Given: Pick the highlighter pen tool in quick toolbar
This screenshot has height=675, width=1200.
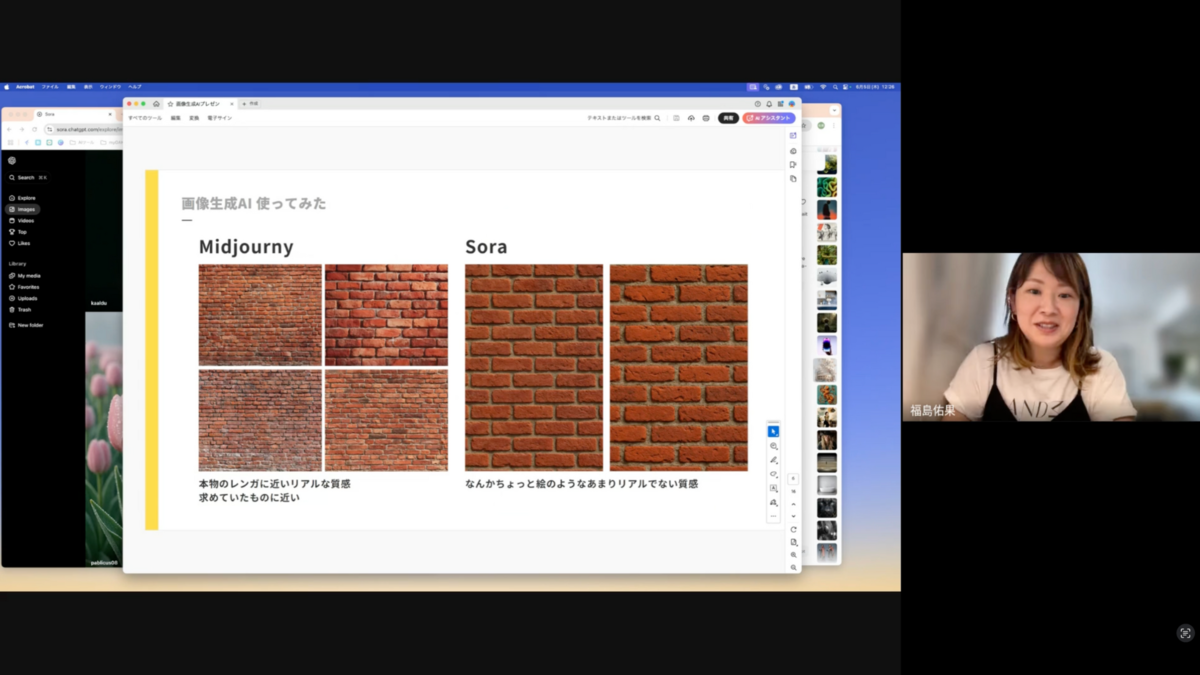Looking at the screenshot, I should pos(774,460).
